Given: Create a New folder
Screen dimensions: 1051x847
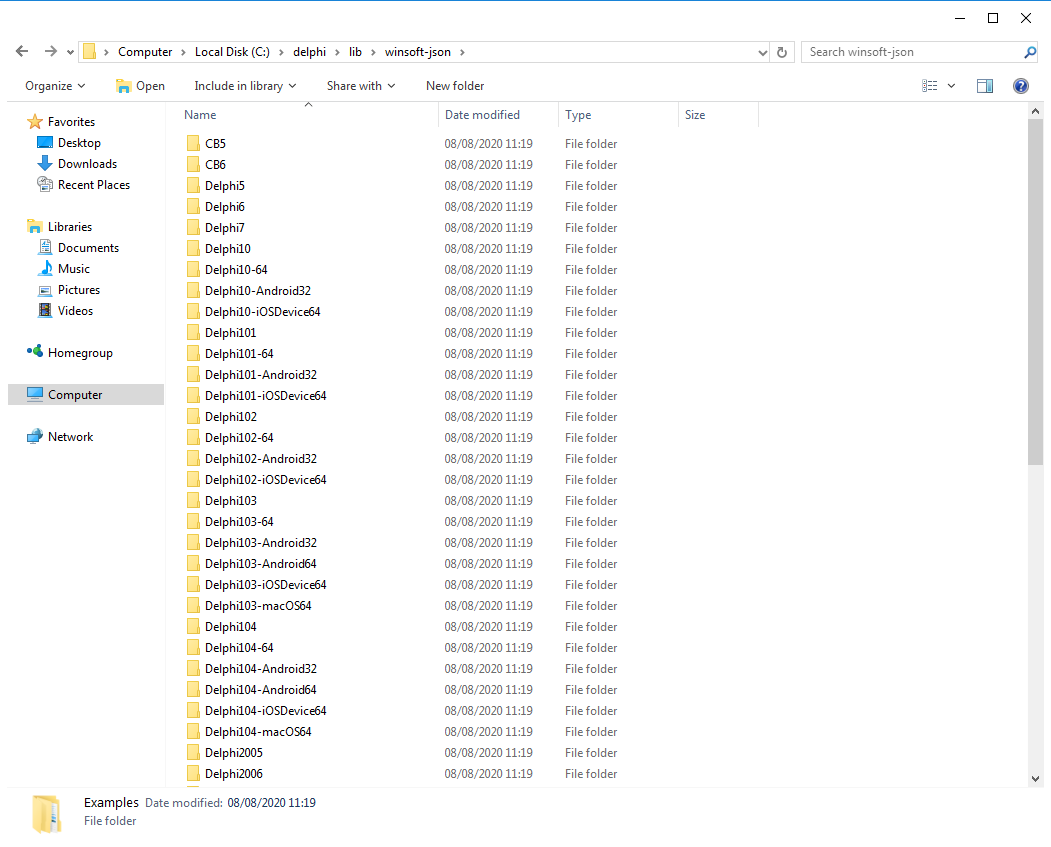Looking at the screenshot, I should [x=455, y=86].
